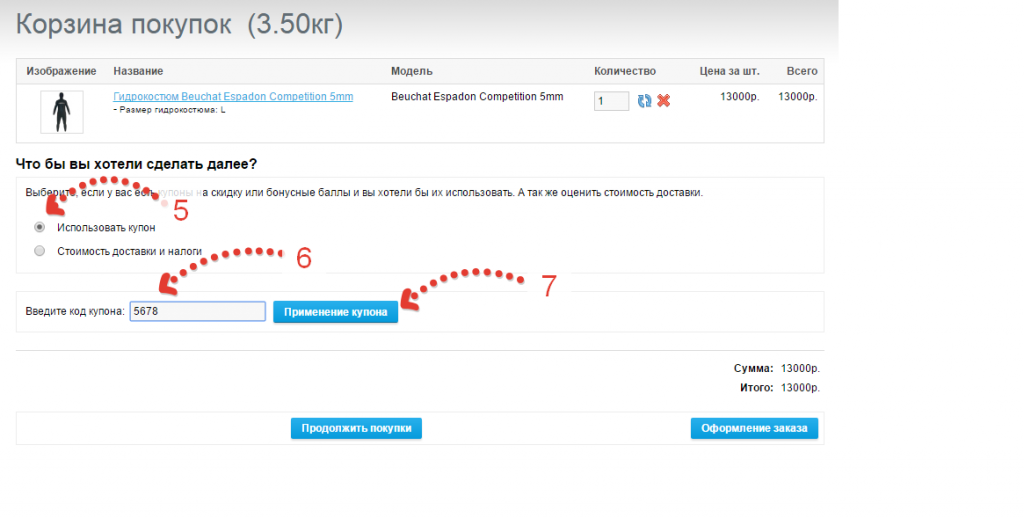Image resolution: width=1024 pixels, height=518 pixels.
Task: Click the Название column header
Action: click(x=138, y=71)
